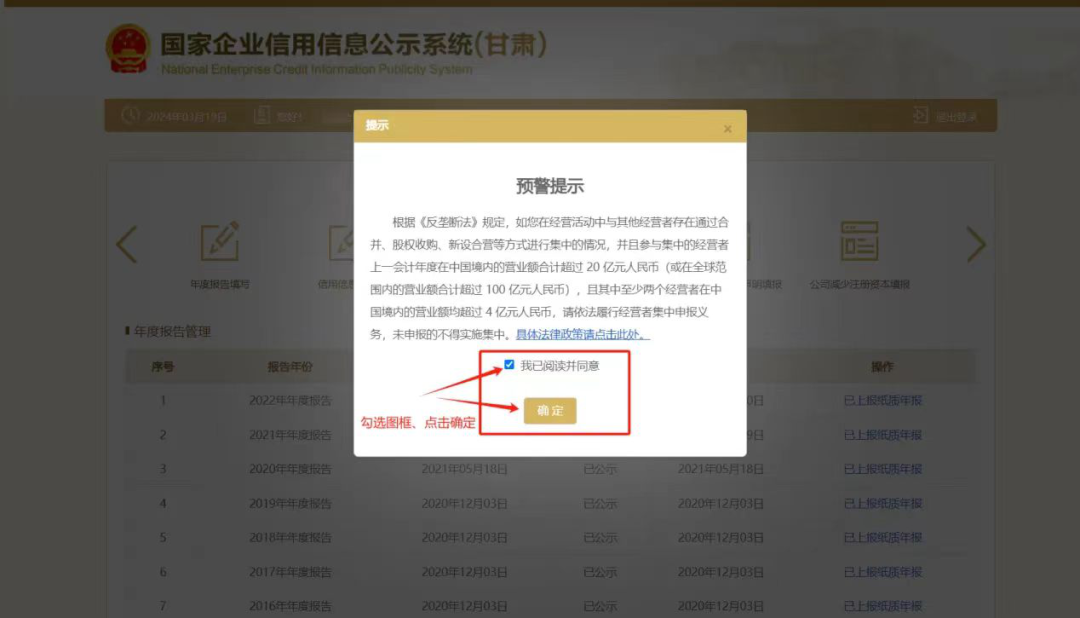
Task: Click the 报告年份 column header
Action: pos(290,367)
